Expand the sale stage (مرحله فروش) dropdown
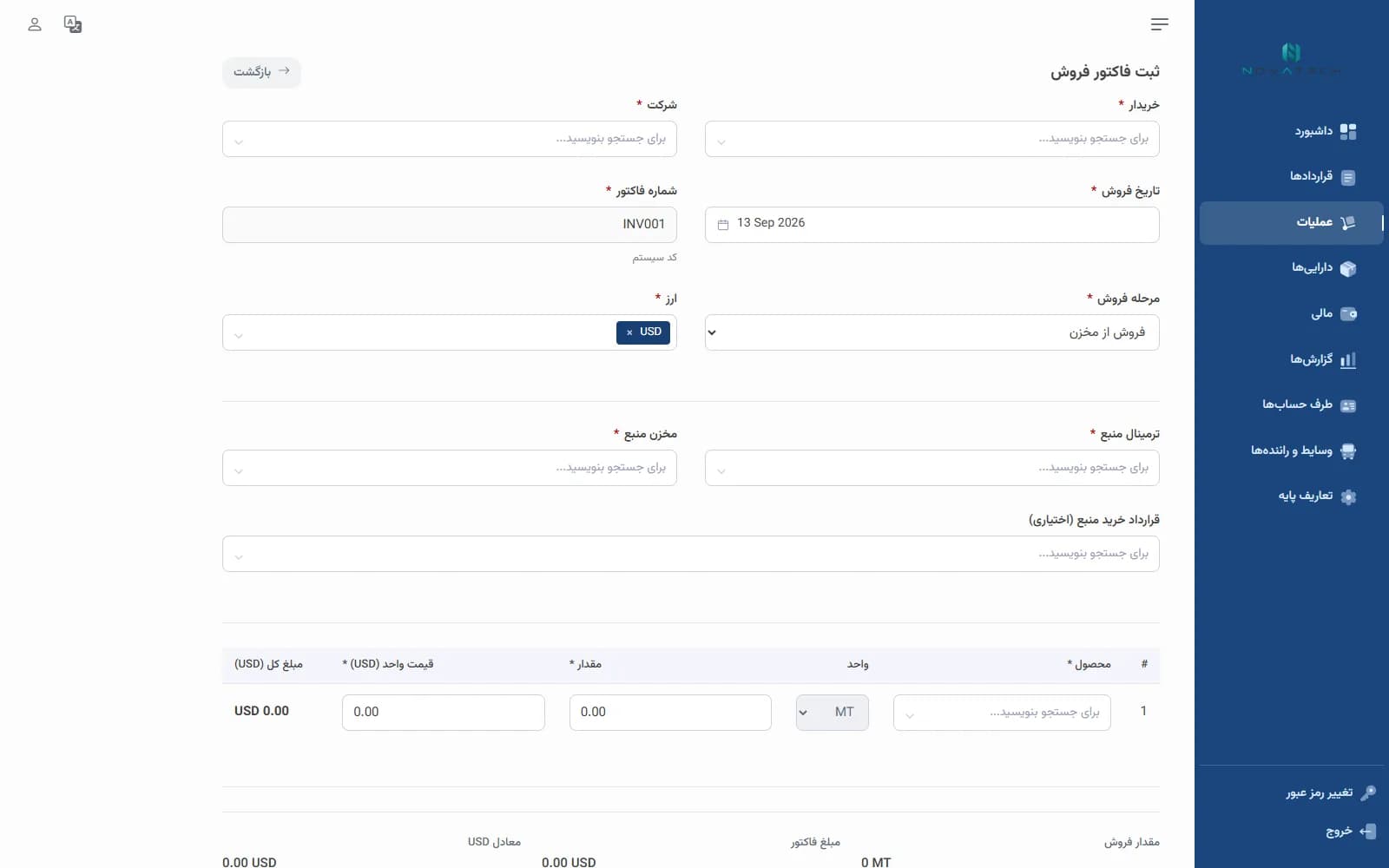This screenshot has height=868, width=1389. [x=931, y=332]
